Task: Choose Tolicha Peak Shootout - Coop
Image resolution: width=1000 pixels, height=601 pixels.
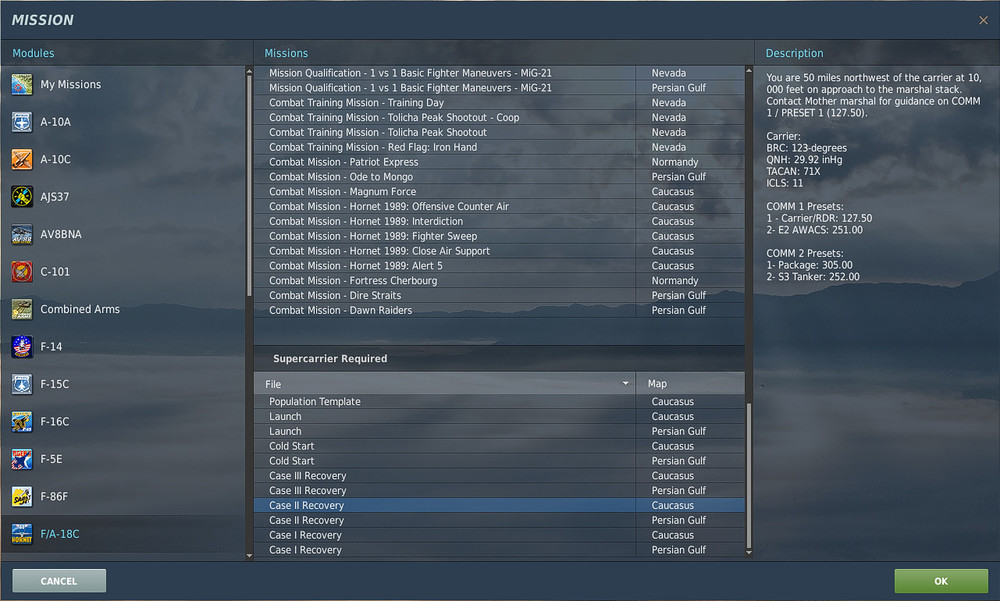Action: (x=499, y=117)
